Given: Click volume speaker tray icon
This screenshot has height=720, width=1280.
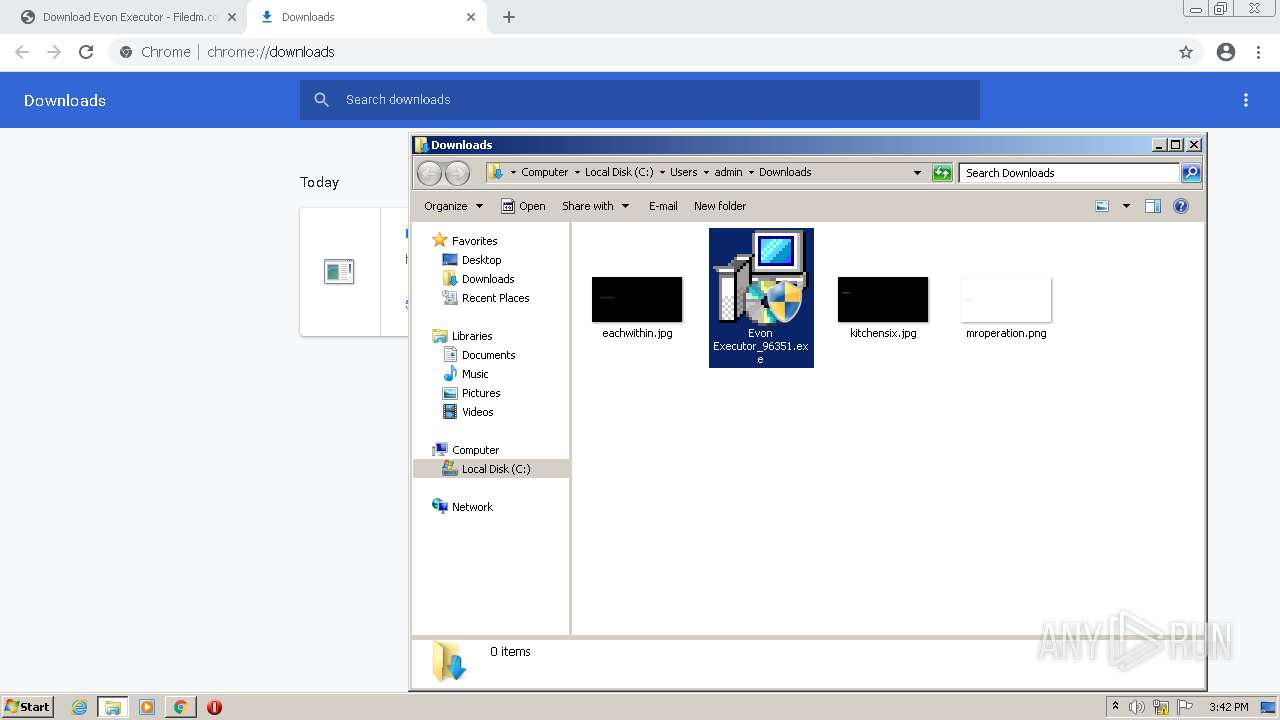Looking at the screenshot, I should pos(1137,707).
